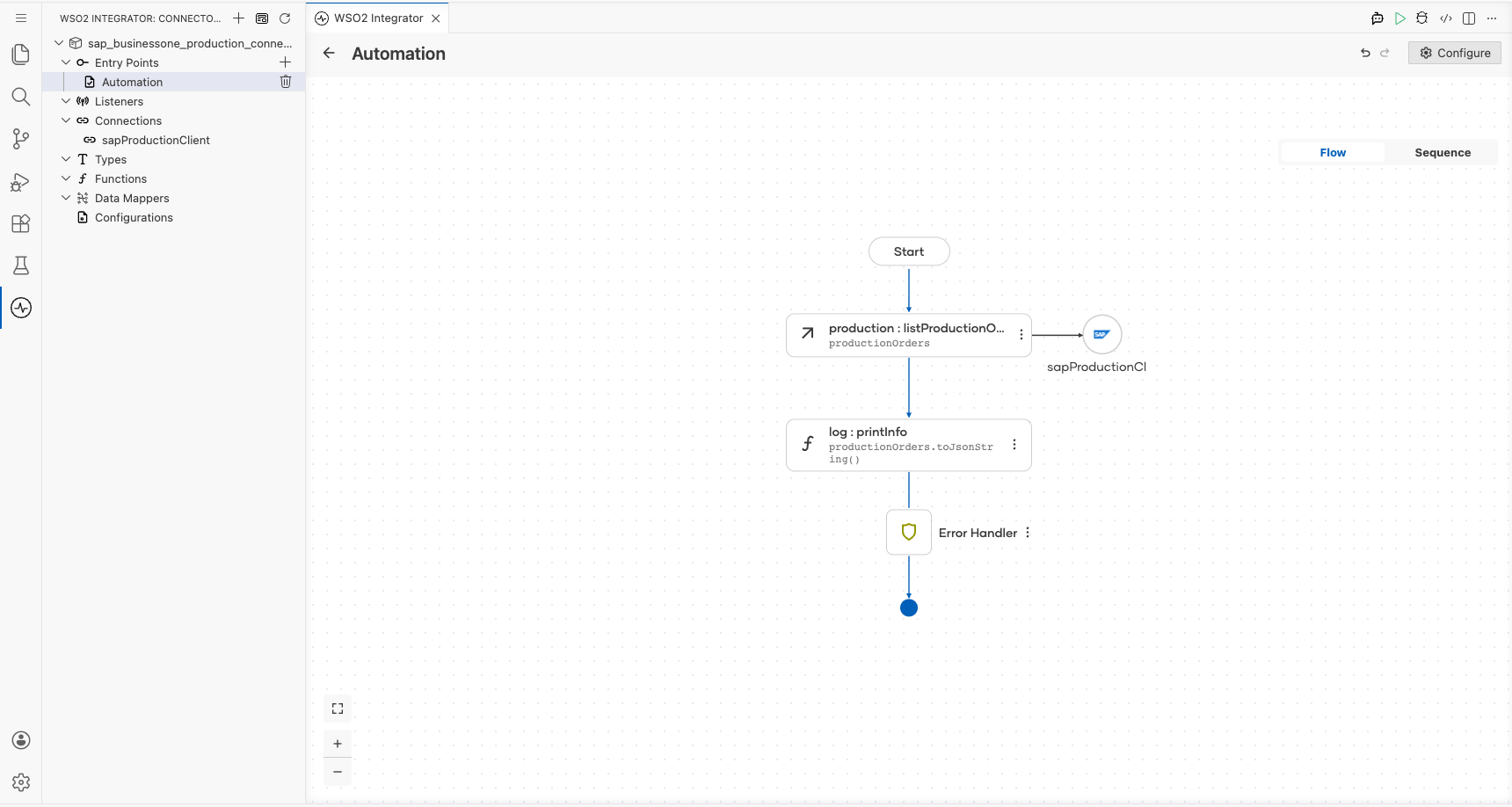Zoom in on the flow diagram
This screenshot has width=1512, height=807.
[x=338, y=744]
